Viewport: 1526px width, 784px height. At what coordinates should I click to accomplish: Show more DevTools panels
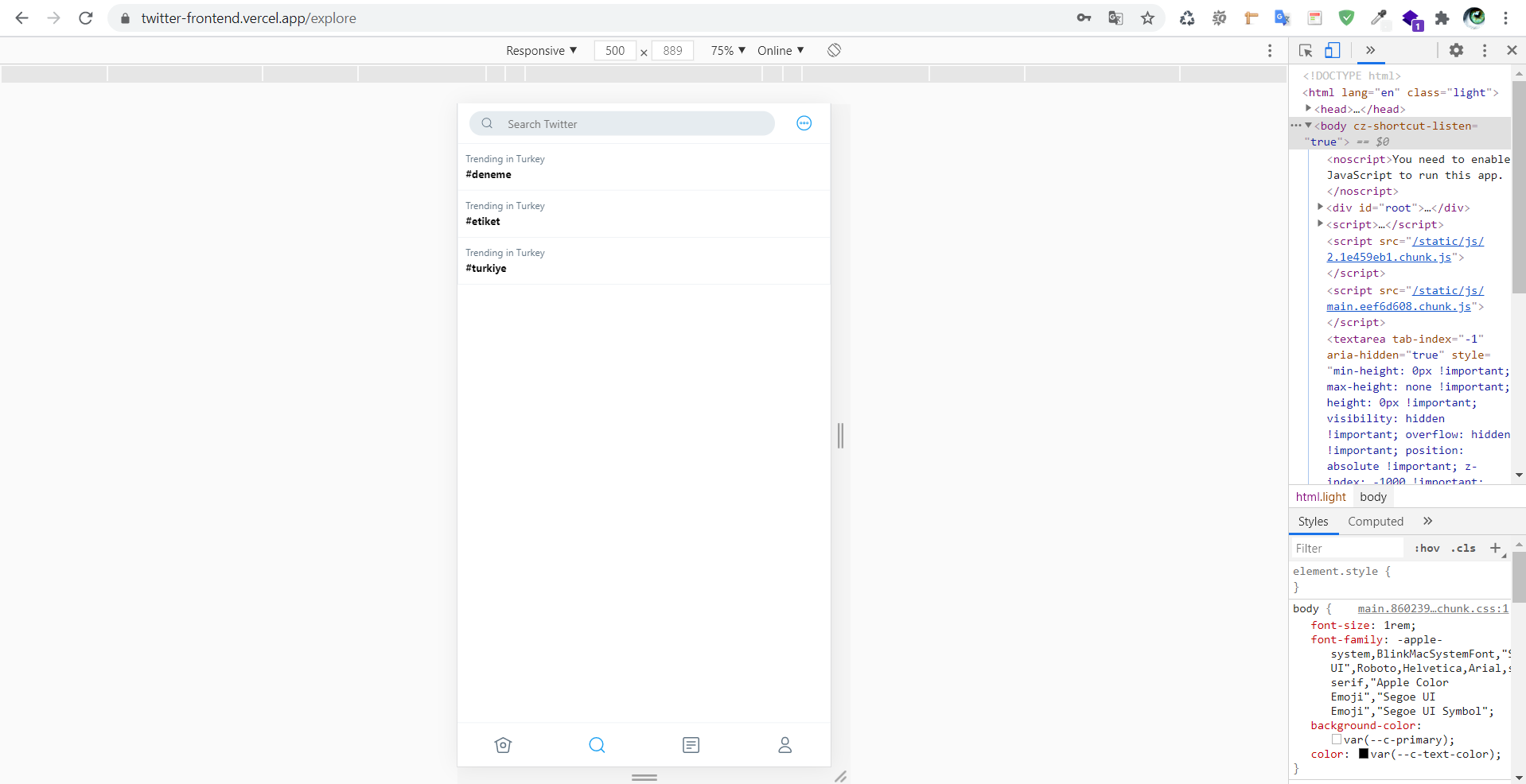1370,49
